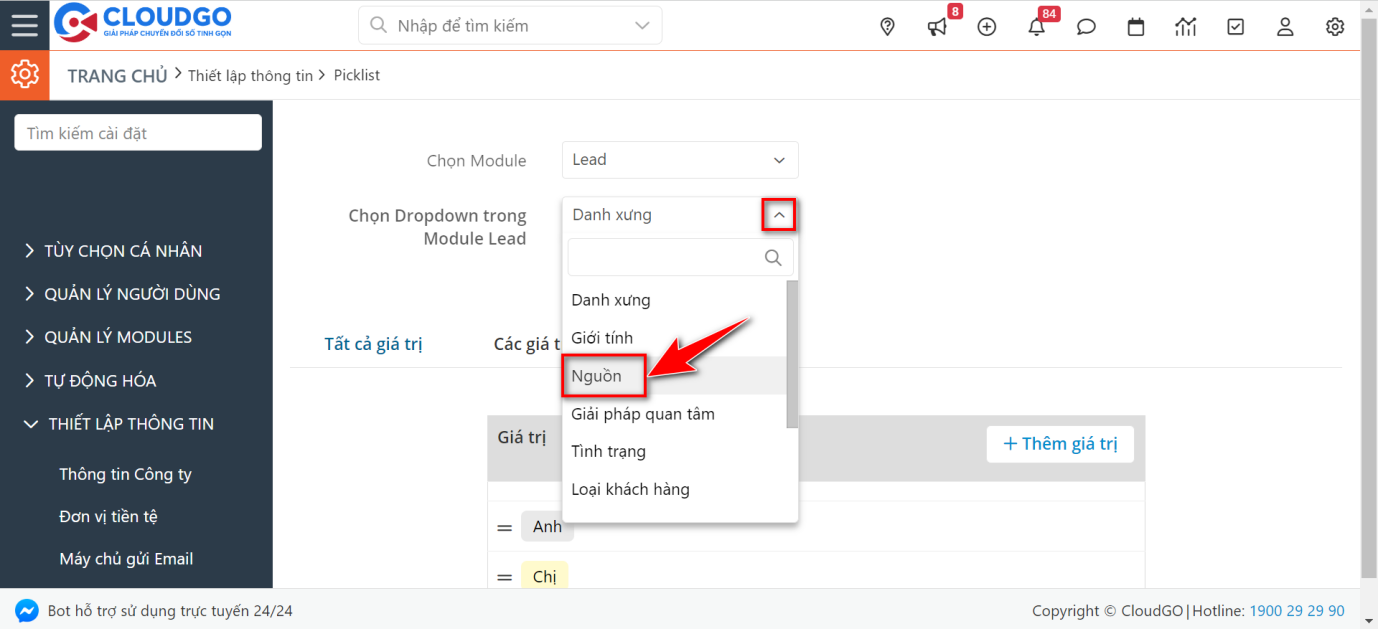Select Nguồn from the dropdown list

(x=603, y=375)
